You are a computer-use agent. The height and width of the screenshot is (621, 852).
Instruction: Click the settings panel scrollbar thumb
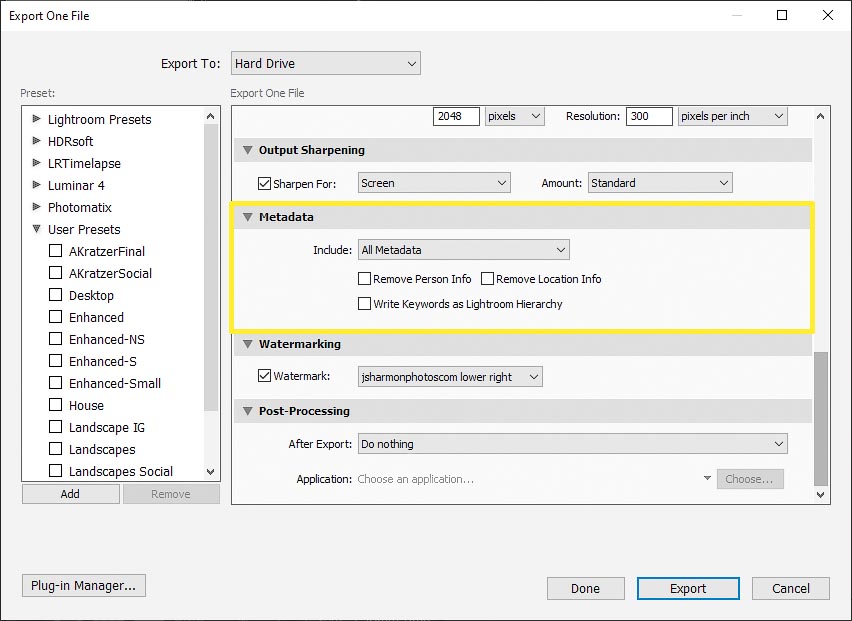820,418
